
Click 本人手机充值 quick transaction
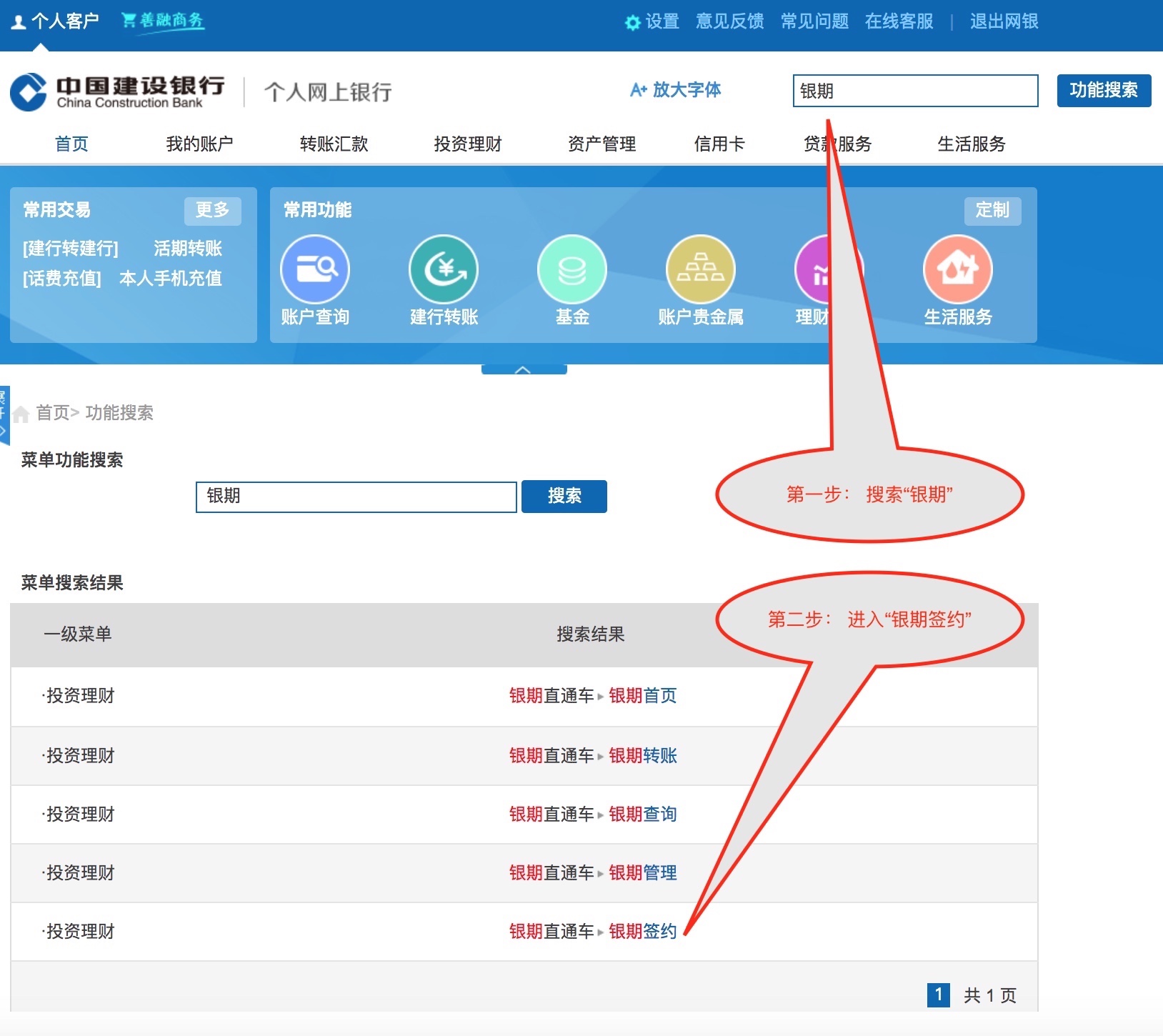(171, 278)
